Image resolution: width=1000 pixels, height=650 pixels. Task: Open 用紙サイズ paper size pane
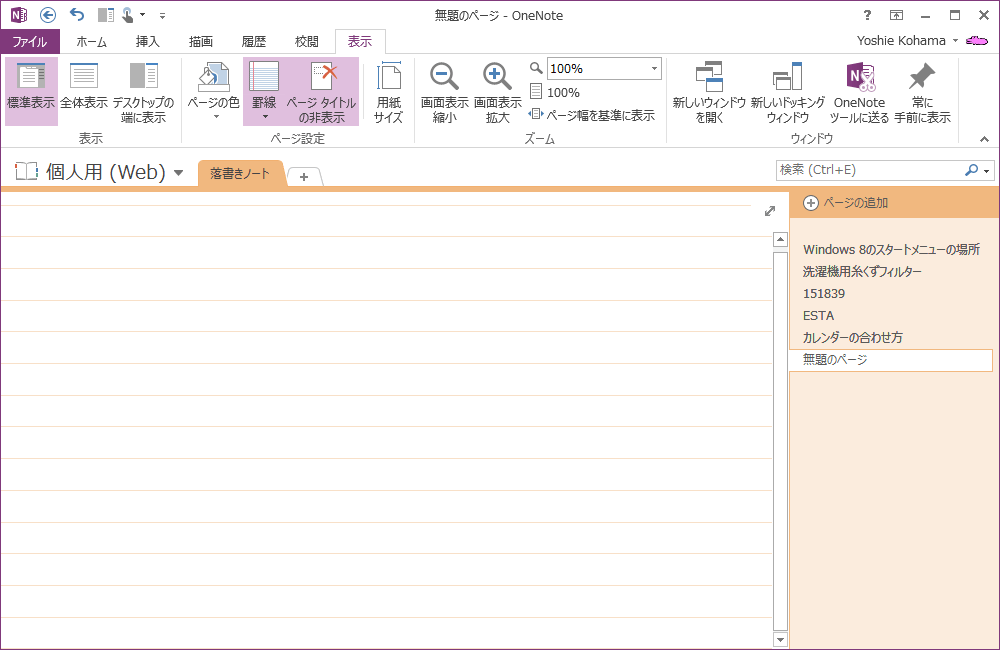point(388,92)
